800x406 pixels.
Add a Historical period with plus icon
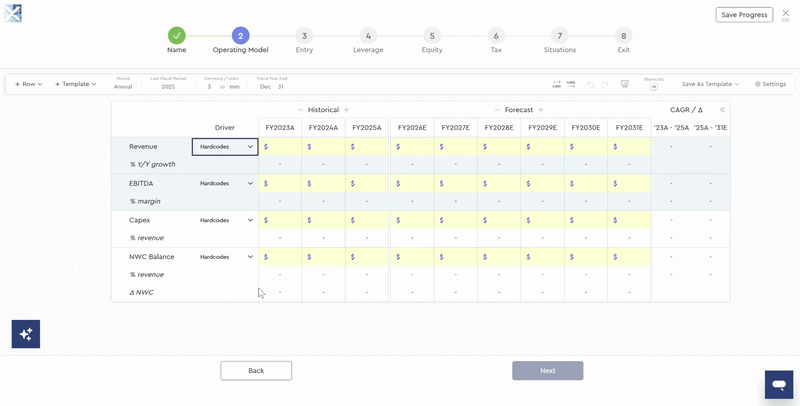pos(346,110)
